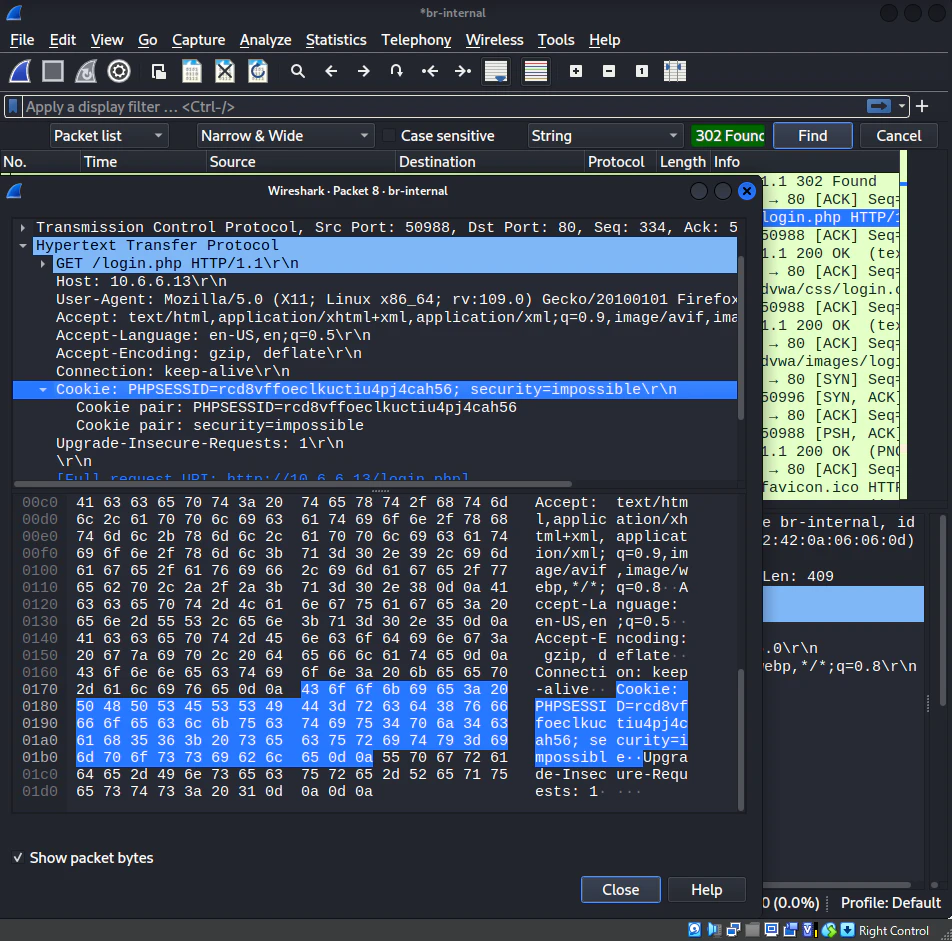Collapse the Cookie header tree node
This screenshot has height=941, width=952.
pos(42,390)
